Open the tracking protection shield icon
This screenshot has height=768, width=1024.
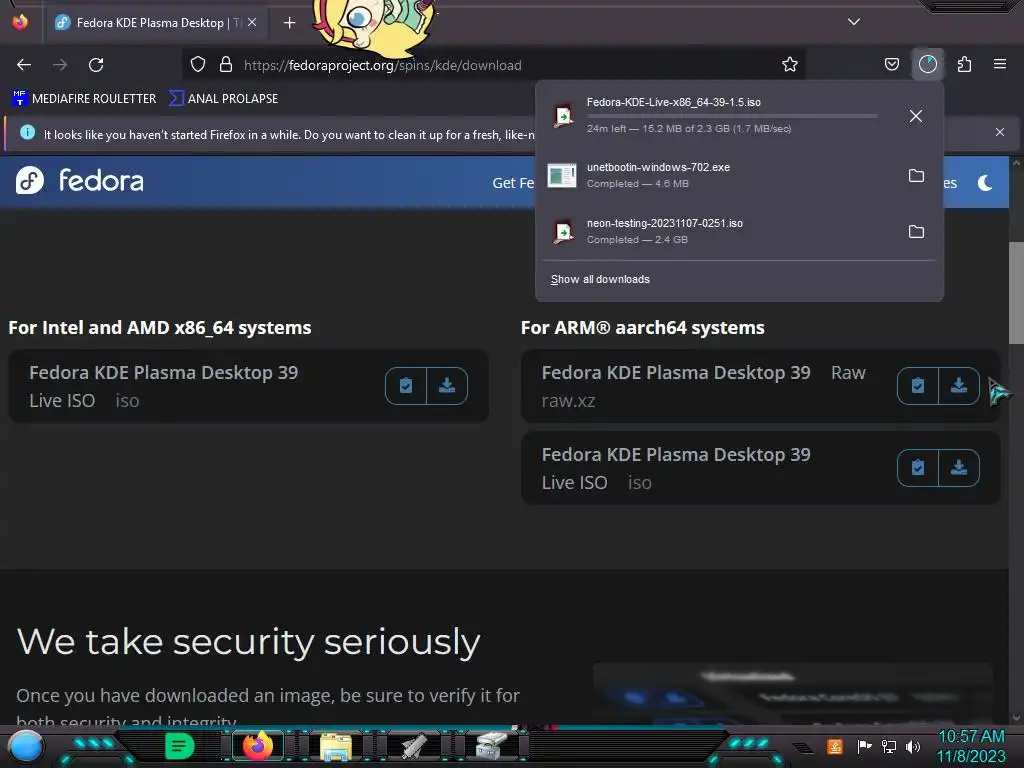(198, 64)
